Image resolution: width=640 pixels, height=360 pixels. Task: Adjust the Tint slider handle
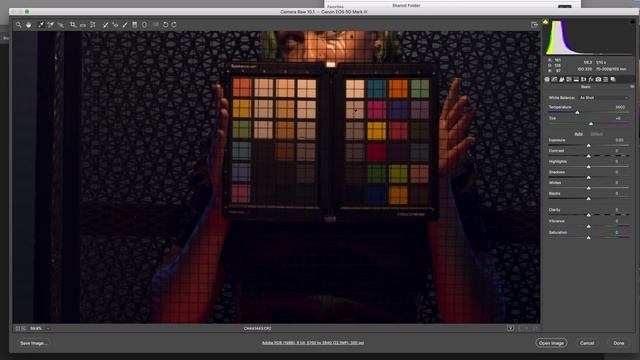tap(591, 123)
